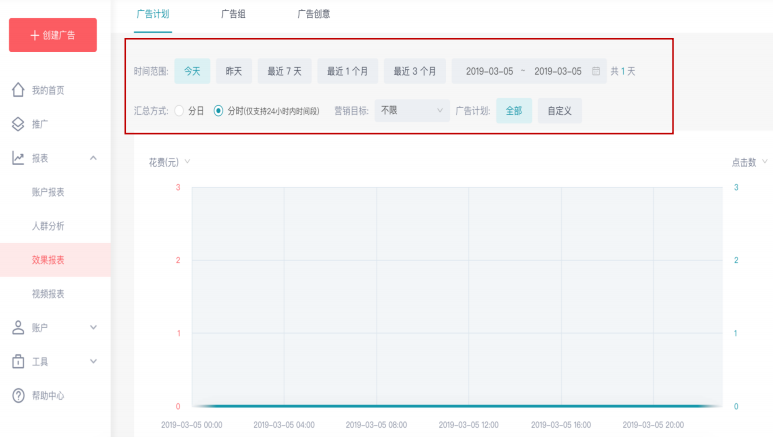Click the end date 2019-03-05 field
The height and width of the screenshot is (437, 773).
click(558, 71)
